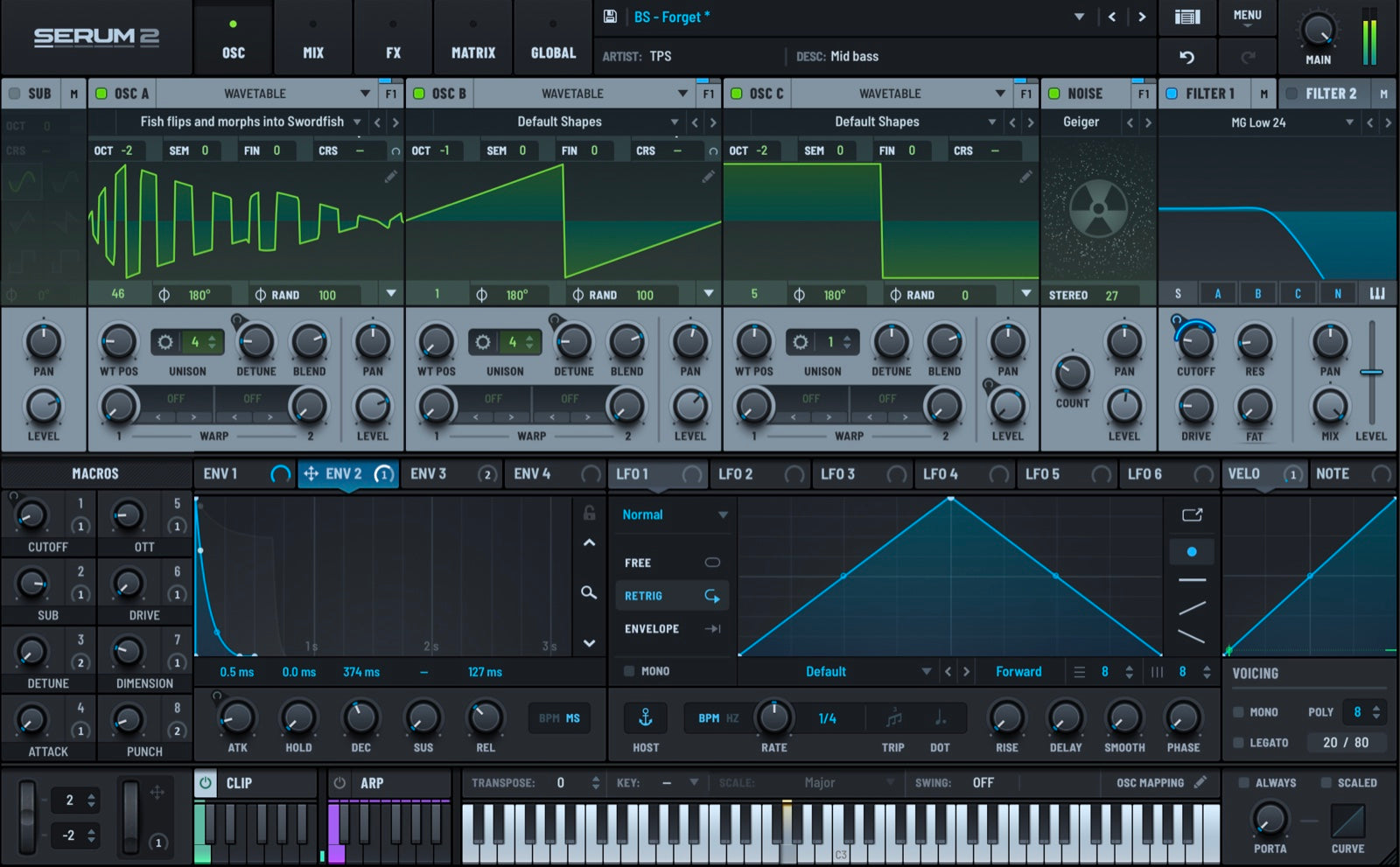This screenshot has height=867, width=1400.
Task: Open the LFO Normal mode dropdown
Action: click(674, 515)
